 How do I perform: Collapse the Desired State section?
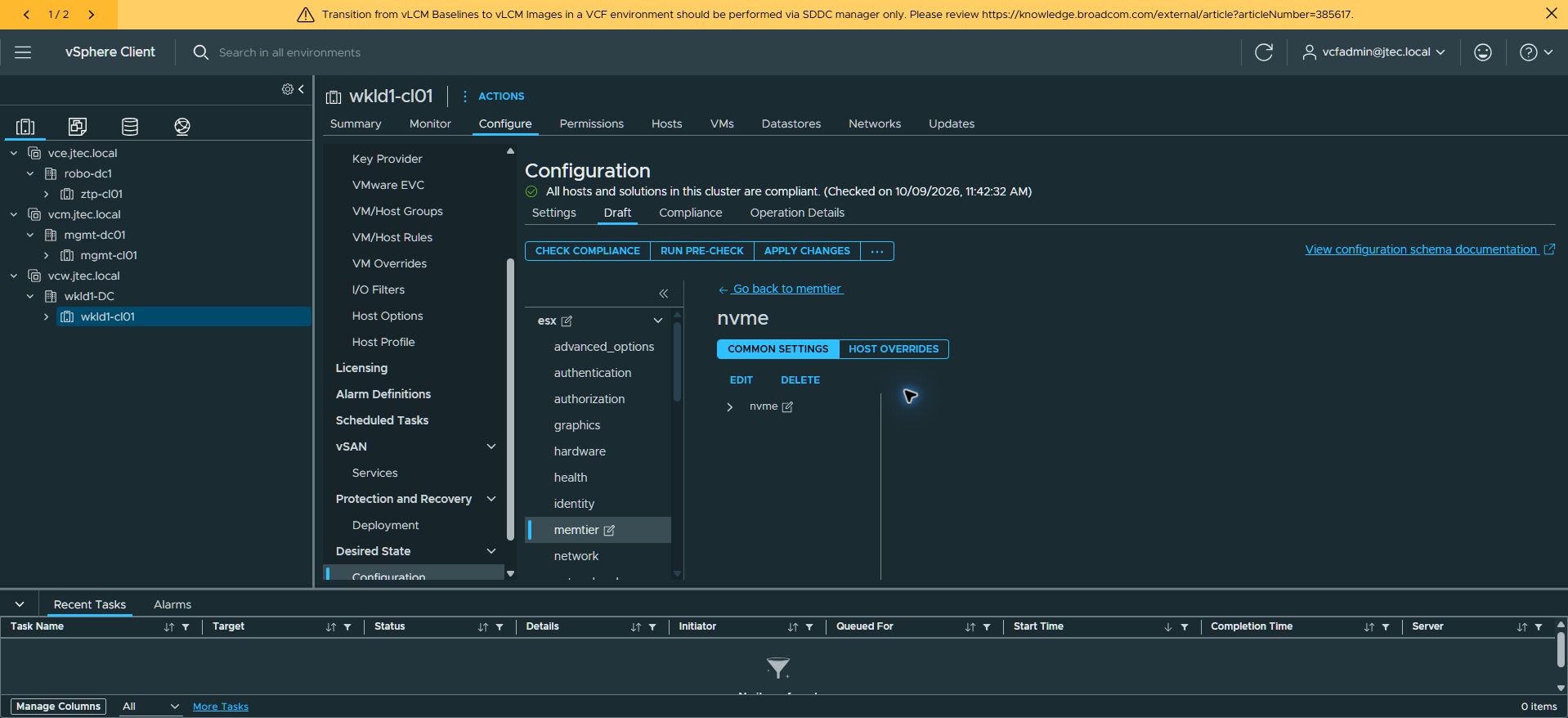[491, 551]
